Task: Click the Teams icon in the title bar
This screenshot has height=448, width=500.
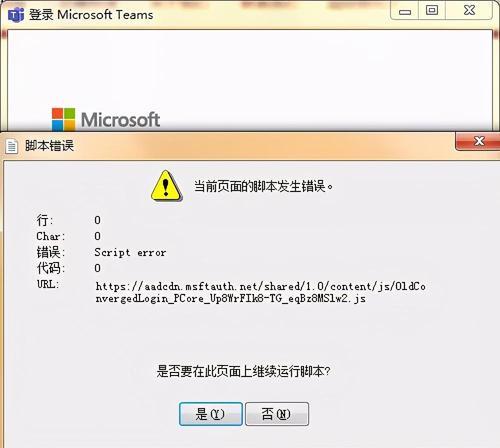Action: [x=16, y=15]
